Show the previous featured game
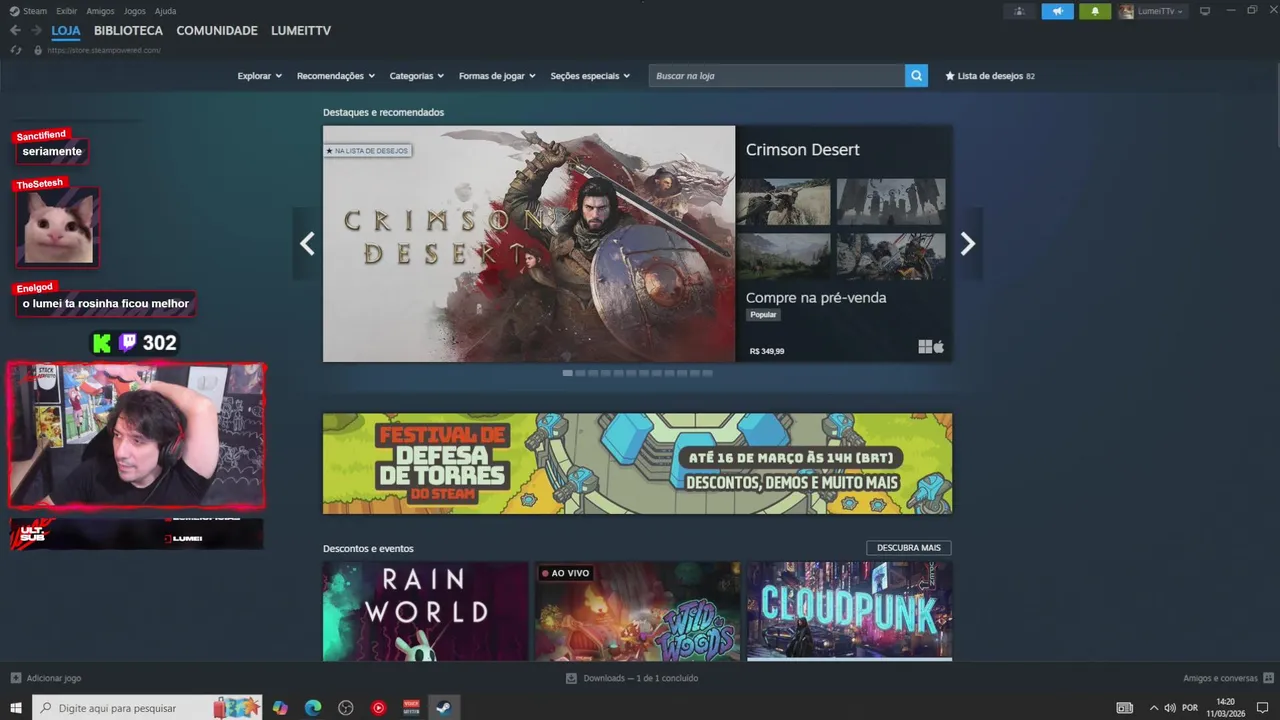The height and width of the screenshot is (720, 1280). [307, 244]
